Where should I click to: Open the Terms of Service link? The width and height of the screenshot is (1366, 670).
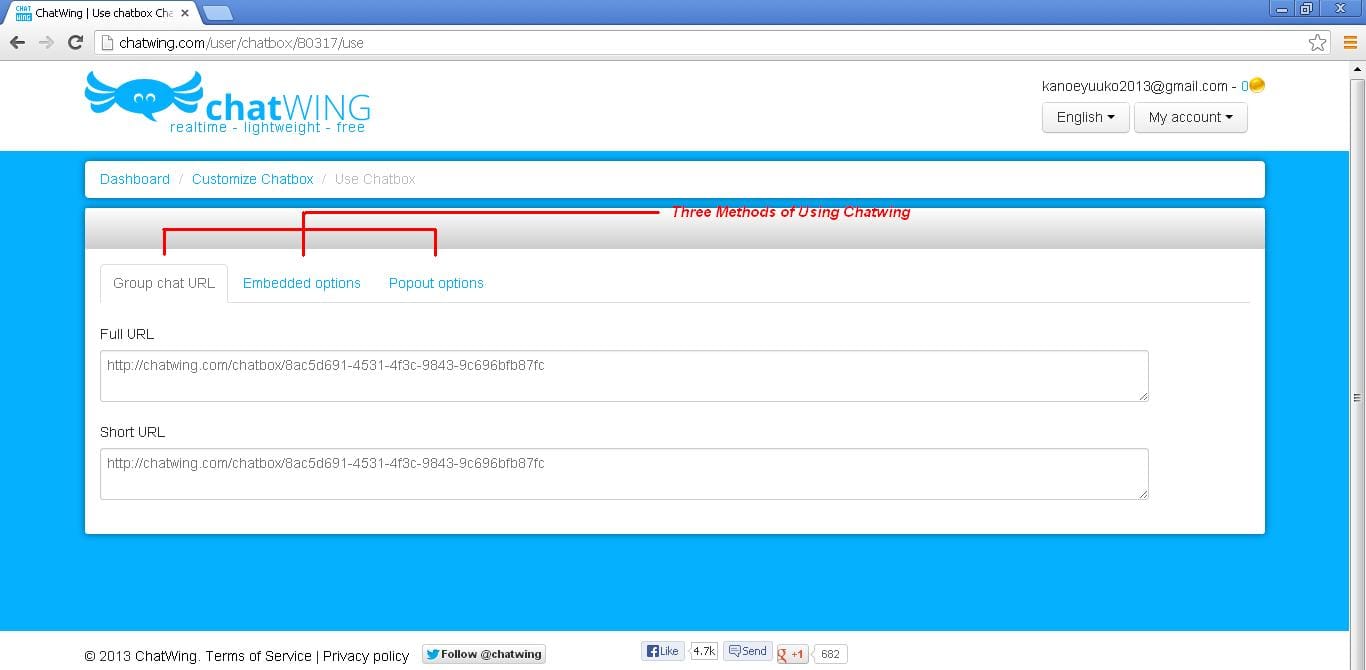point(258,656)
